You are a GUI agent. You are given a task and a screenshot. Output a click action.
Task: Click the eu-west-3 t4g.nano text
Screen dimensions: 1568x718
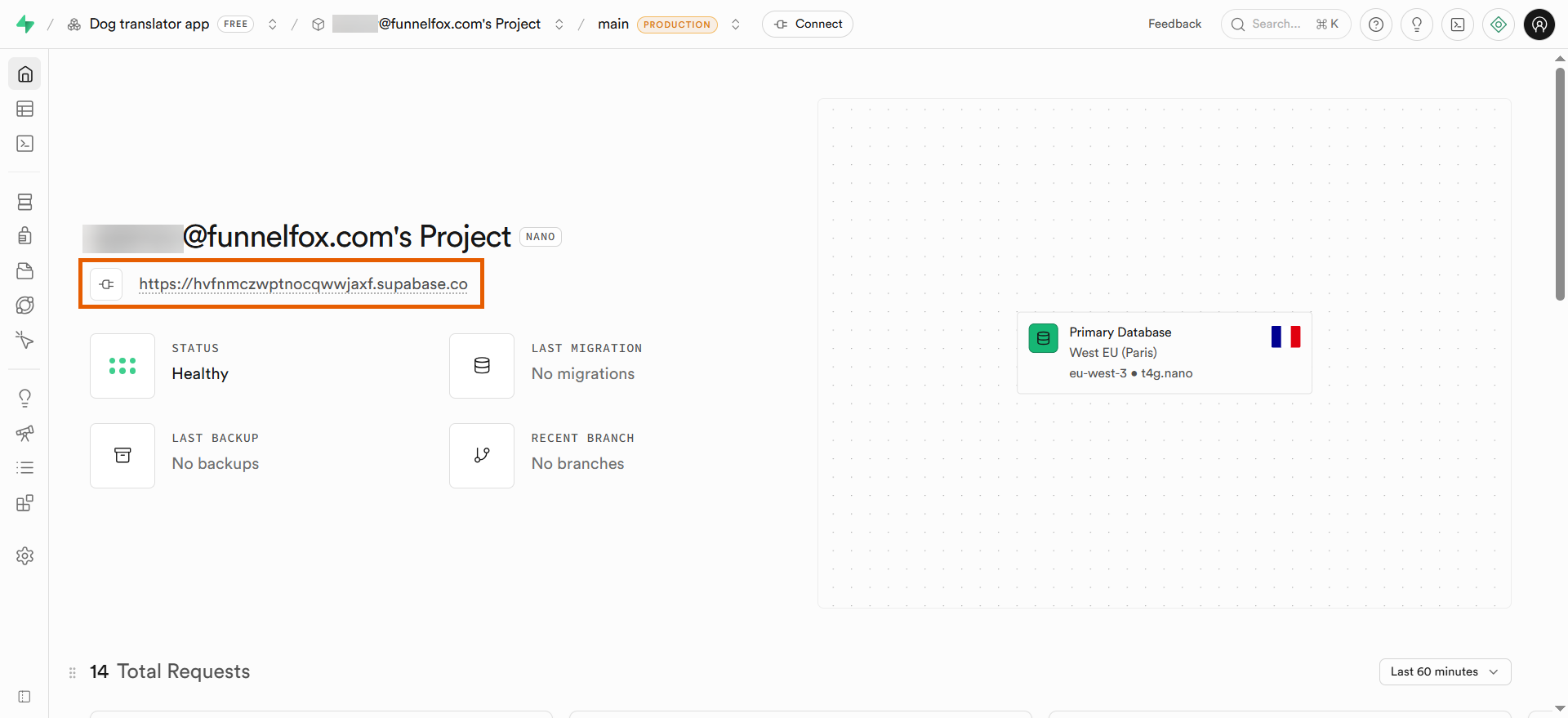point(1131,373)
